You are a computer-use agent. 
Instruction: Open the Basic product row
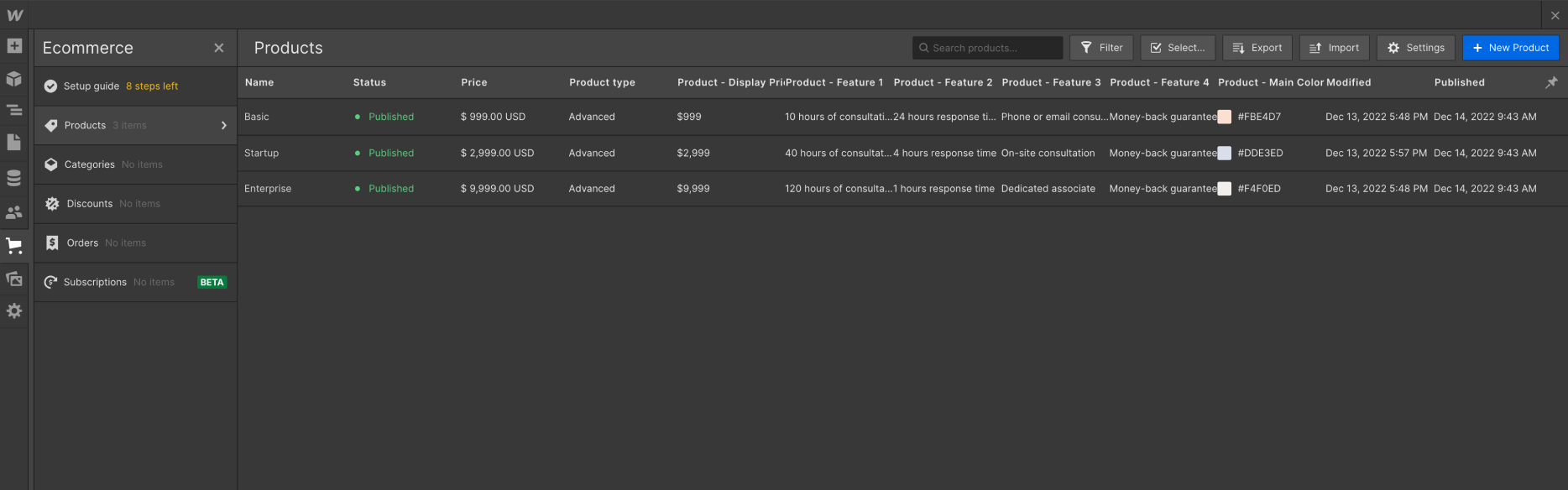(902, 117)
